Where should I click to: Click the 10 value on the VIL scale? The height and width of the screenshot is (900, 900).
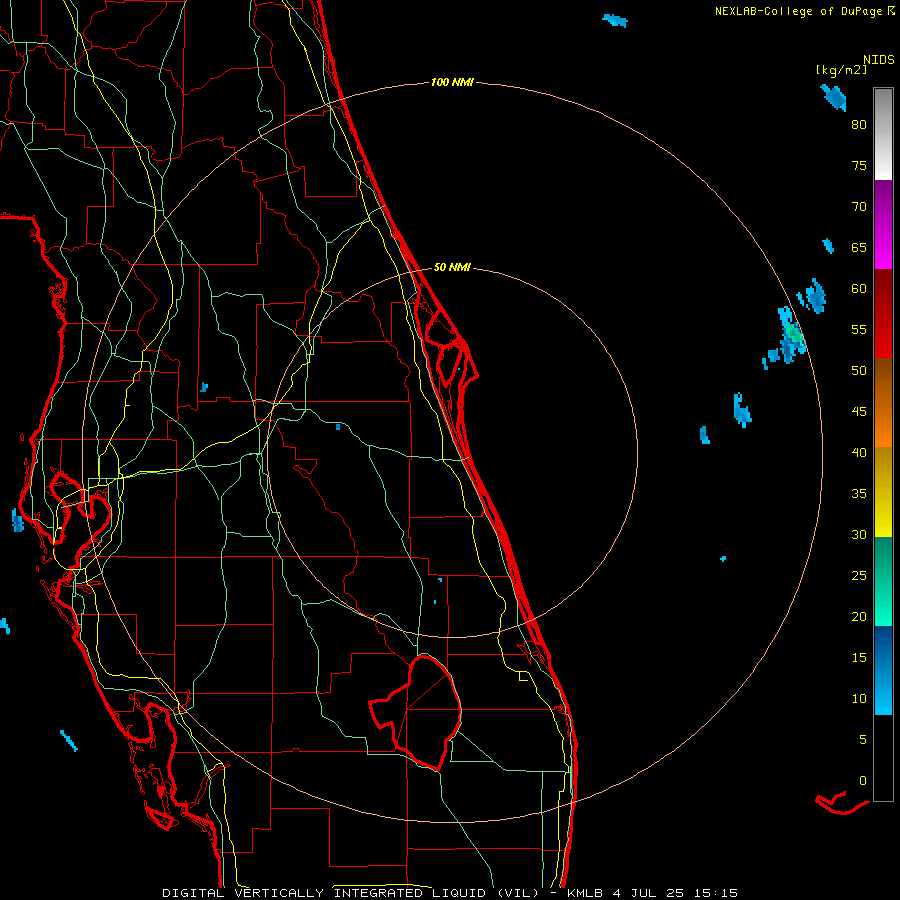tap(859, 699)
